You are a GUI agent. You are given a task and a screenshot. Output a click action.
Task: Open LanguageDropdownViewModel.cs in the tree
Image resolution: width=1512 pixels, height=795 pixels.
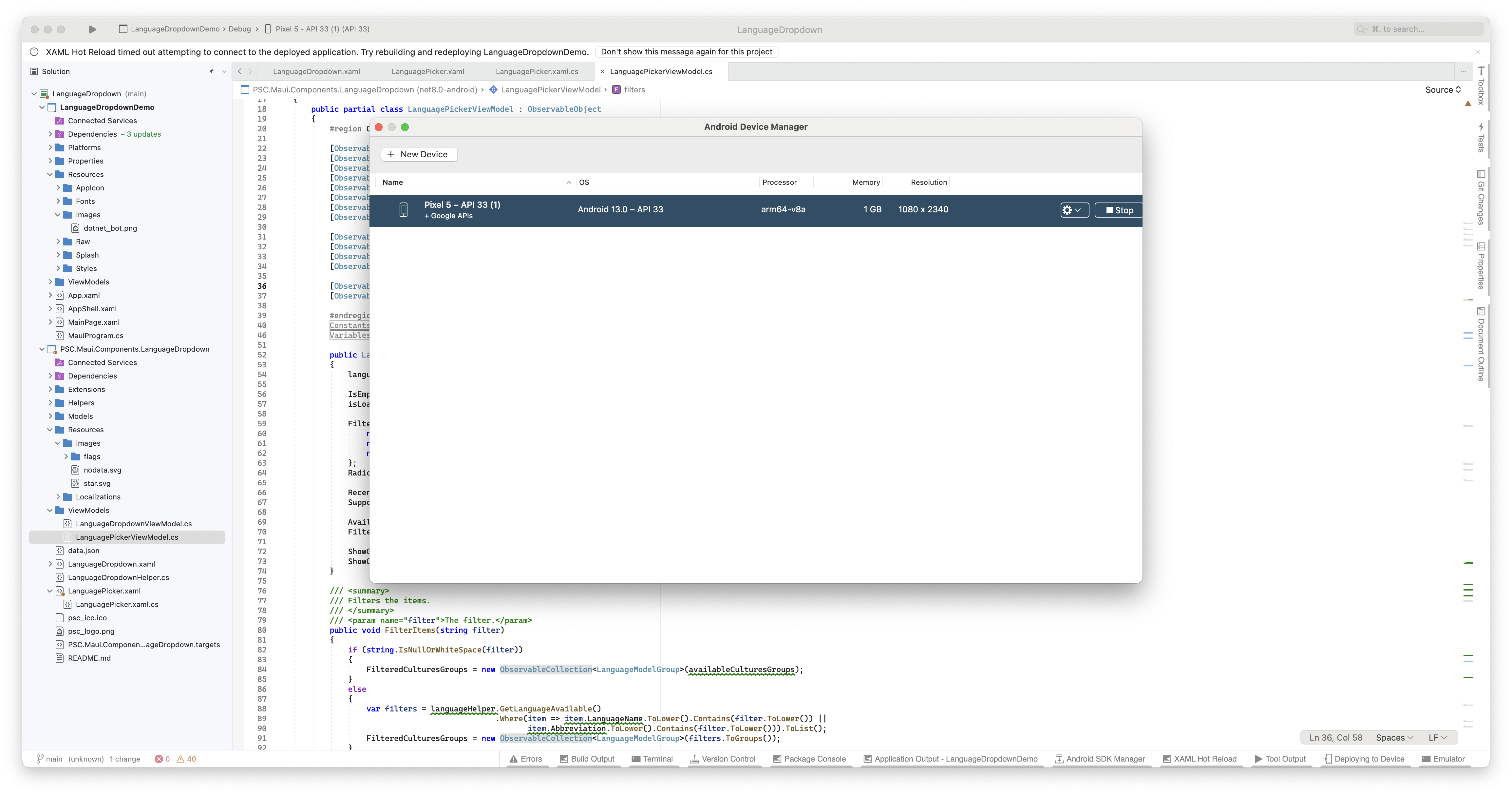pos(133,524)
